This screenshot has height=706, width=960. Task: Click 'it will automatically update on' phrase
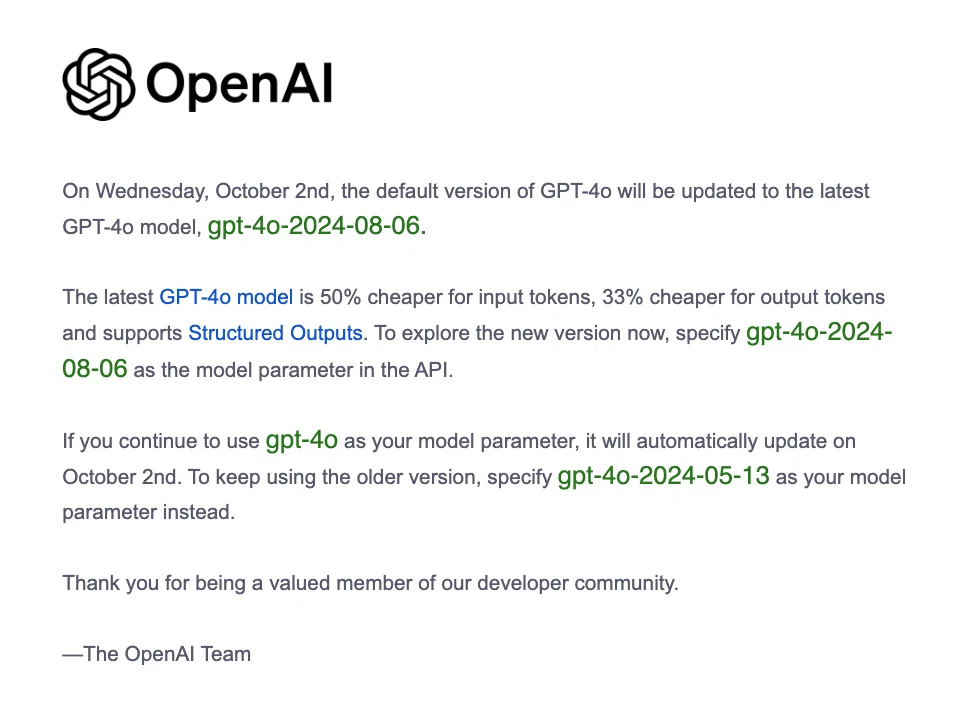(721, 441)
